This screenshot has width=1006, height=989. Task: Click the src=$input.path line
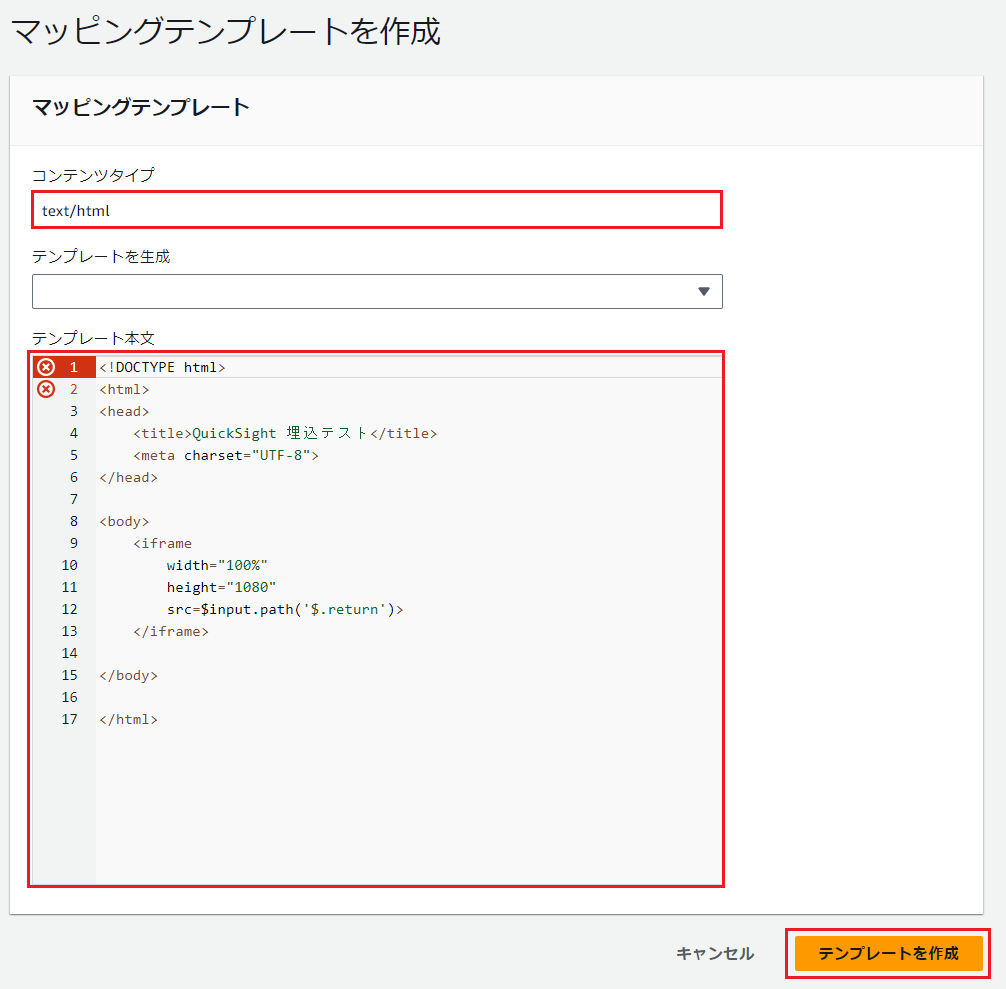(x=285, y=609)
